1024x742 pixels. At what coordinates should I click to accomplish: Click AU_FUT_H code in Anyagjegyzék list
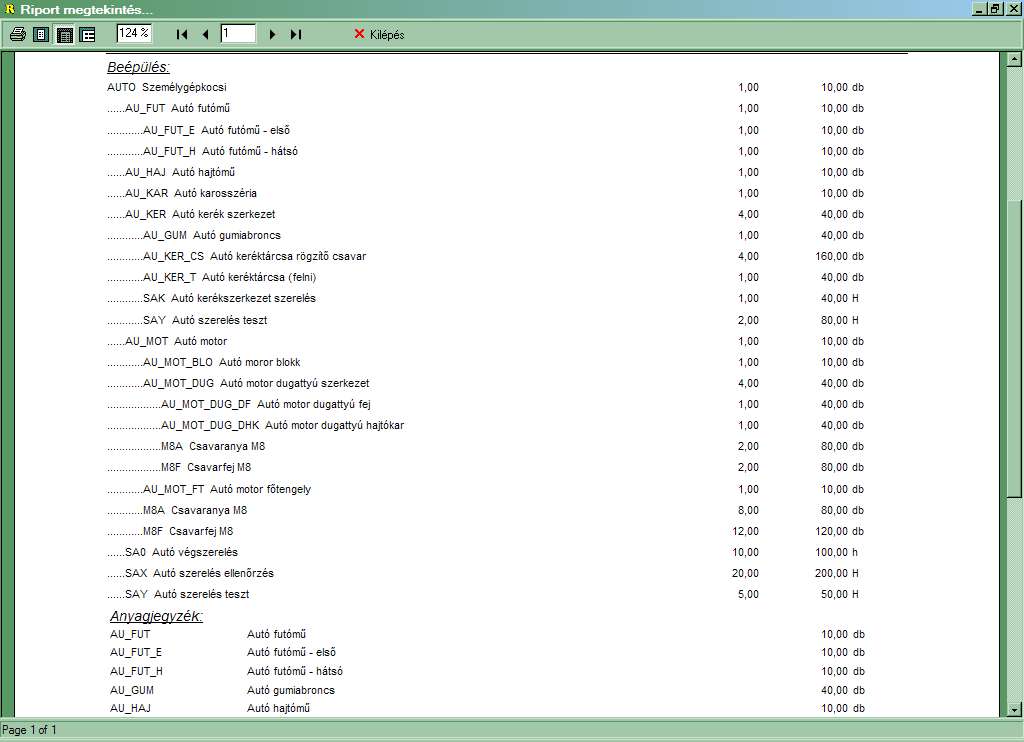tap(136, 671)
